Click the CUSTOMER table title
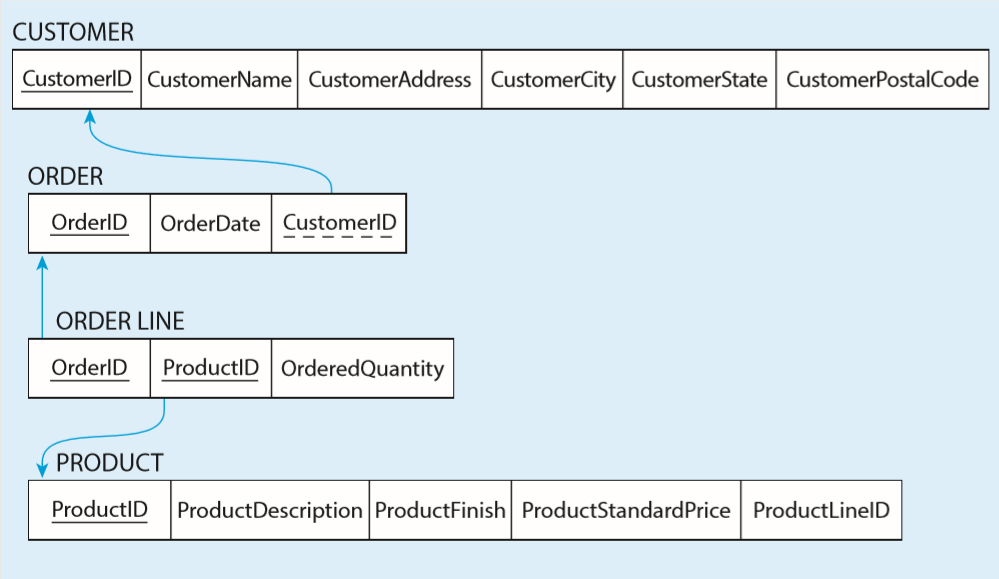The height and width of the screenshot is (579, 999). (x=73, y=32)
